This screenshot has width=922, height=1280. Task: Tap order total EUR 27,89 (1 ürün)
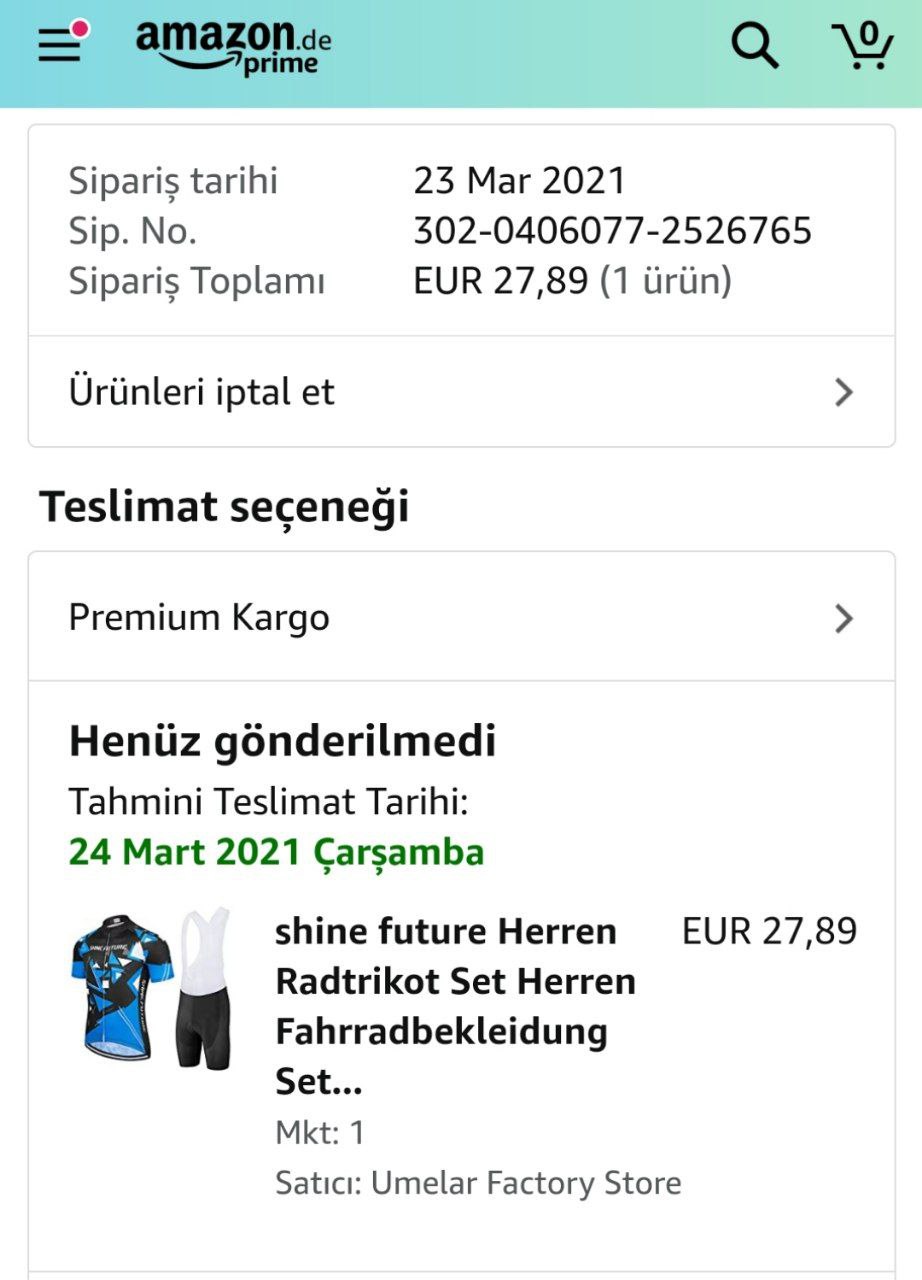point(572,281)
